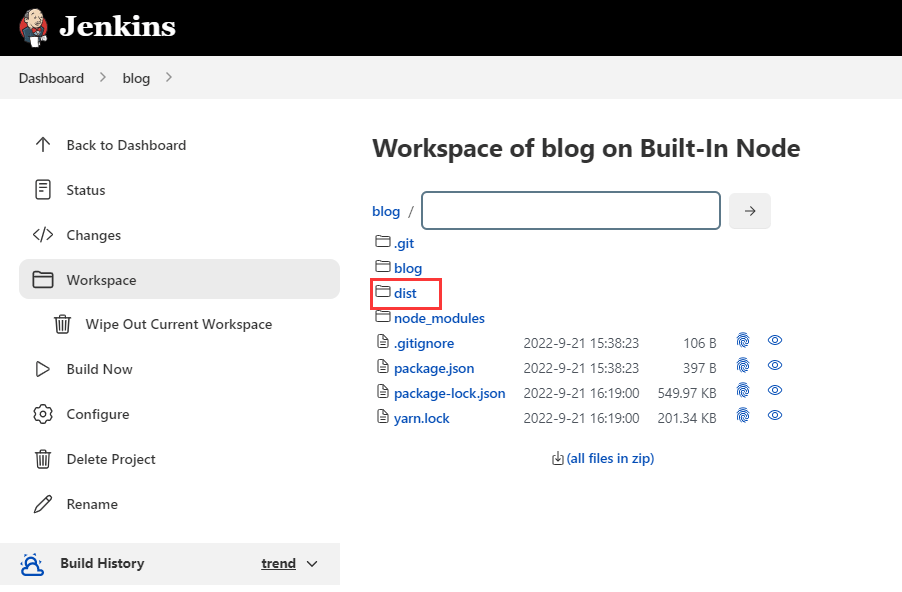Check fingerprint for yarn.lock

tap(743, 415)
